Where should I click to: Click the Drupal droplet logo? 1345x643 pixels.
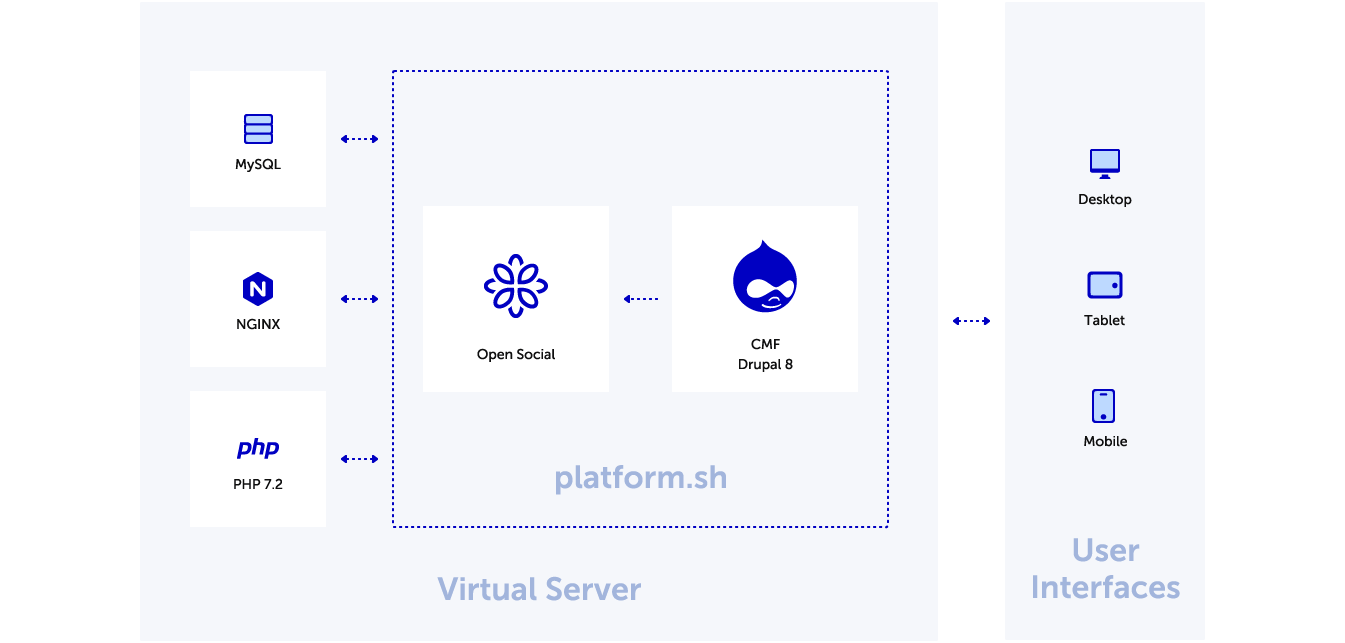pyautogui.click(x=765, y=276)
